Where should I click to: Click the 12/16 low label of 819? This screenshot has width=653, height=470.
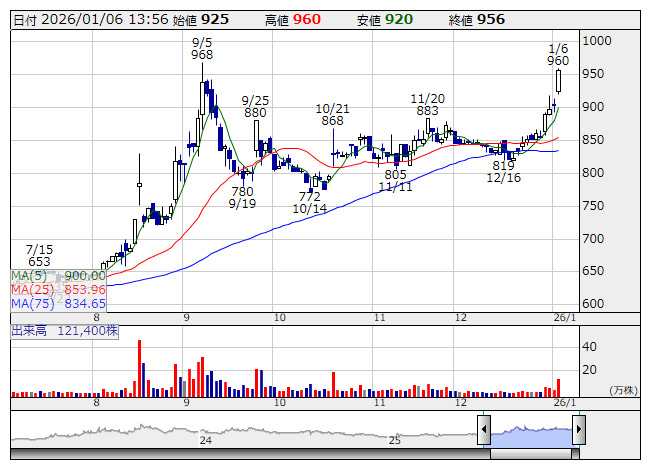coord(503,172)
